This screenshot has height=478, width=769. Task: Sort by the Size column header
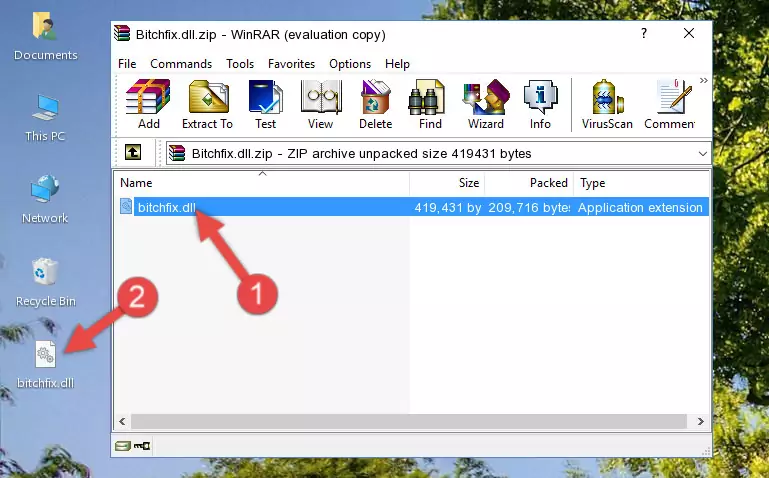[447, 183]
